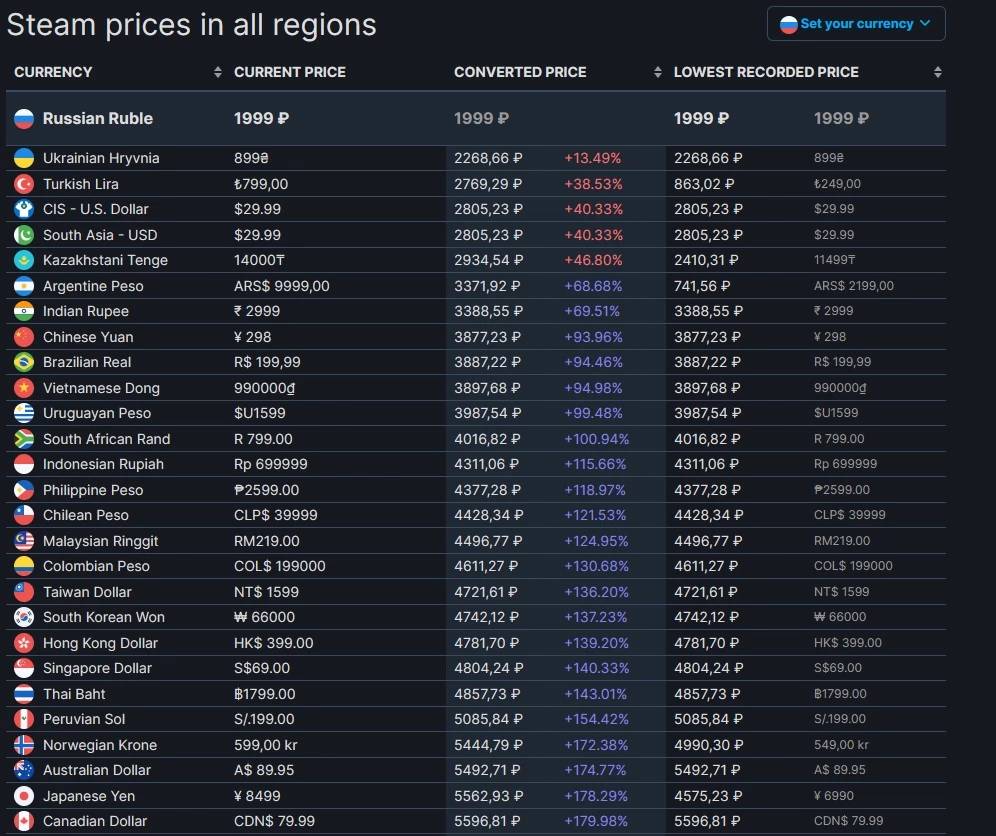Open the Set your currency dropdown
Viewport: 996px width, 836px height.
[856, 24]
